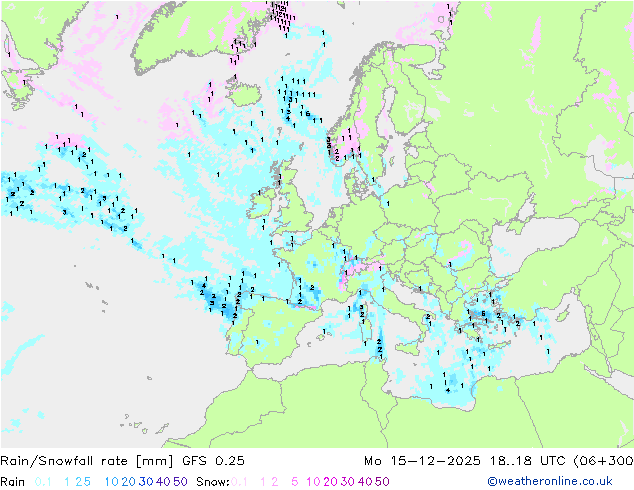Viewport: 634px width, 490px height.
Task: Pick the Snow 0.1 legend color value
Action: coord(239,482)
